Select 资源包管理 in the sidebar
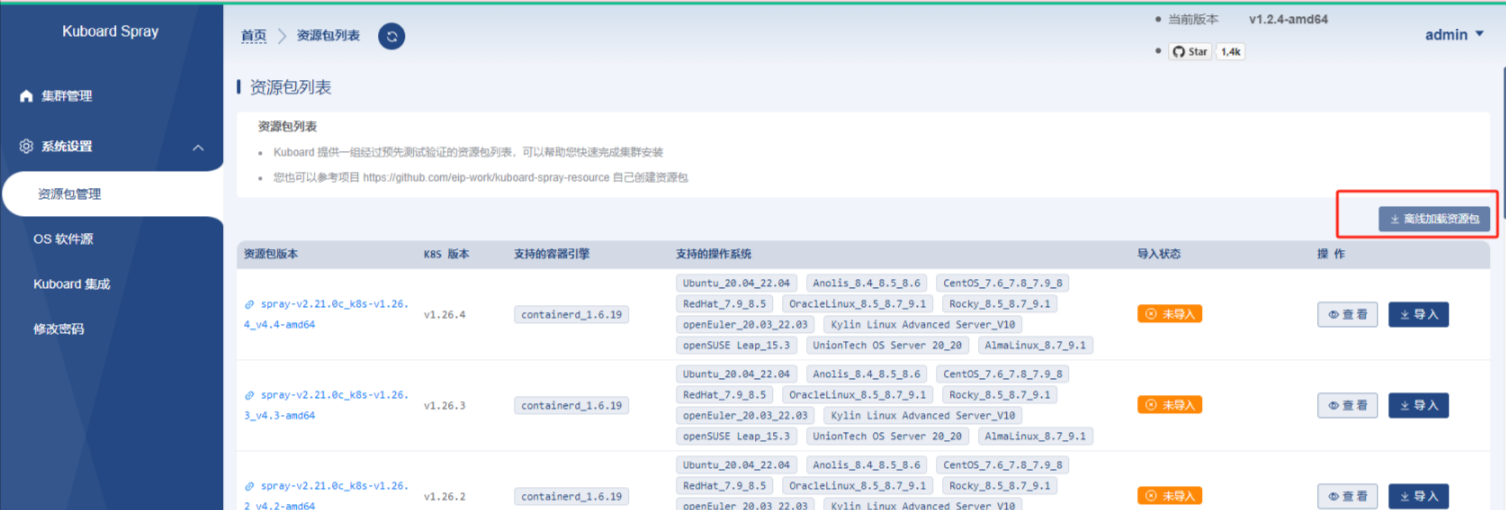This screenshot has height=510, width=1506. 69,194
